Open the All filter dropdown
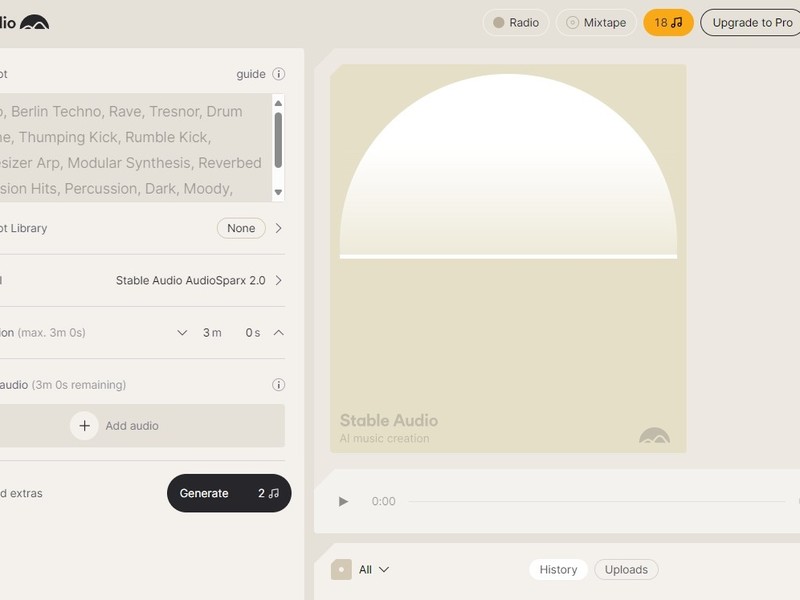800x600 pixels. coord(374,569)
